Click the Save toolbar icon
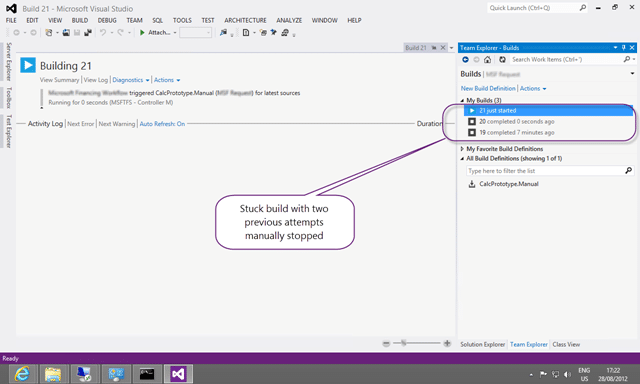 [77, 33]
